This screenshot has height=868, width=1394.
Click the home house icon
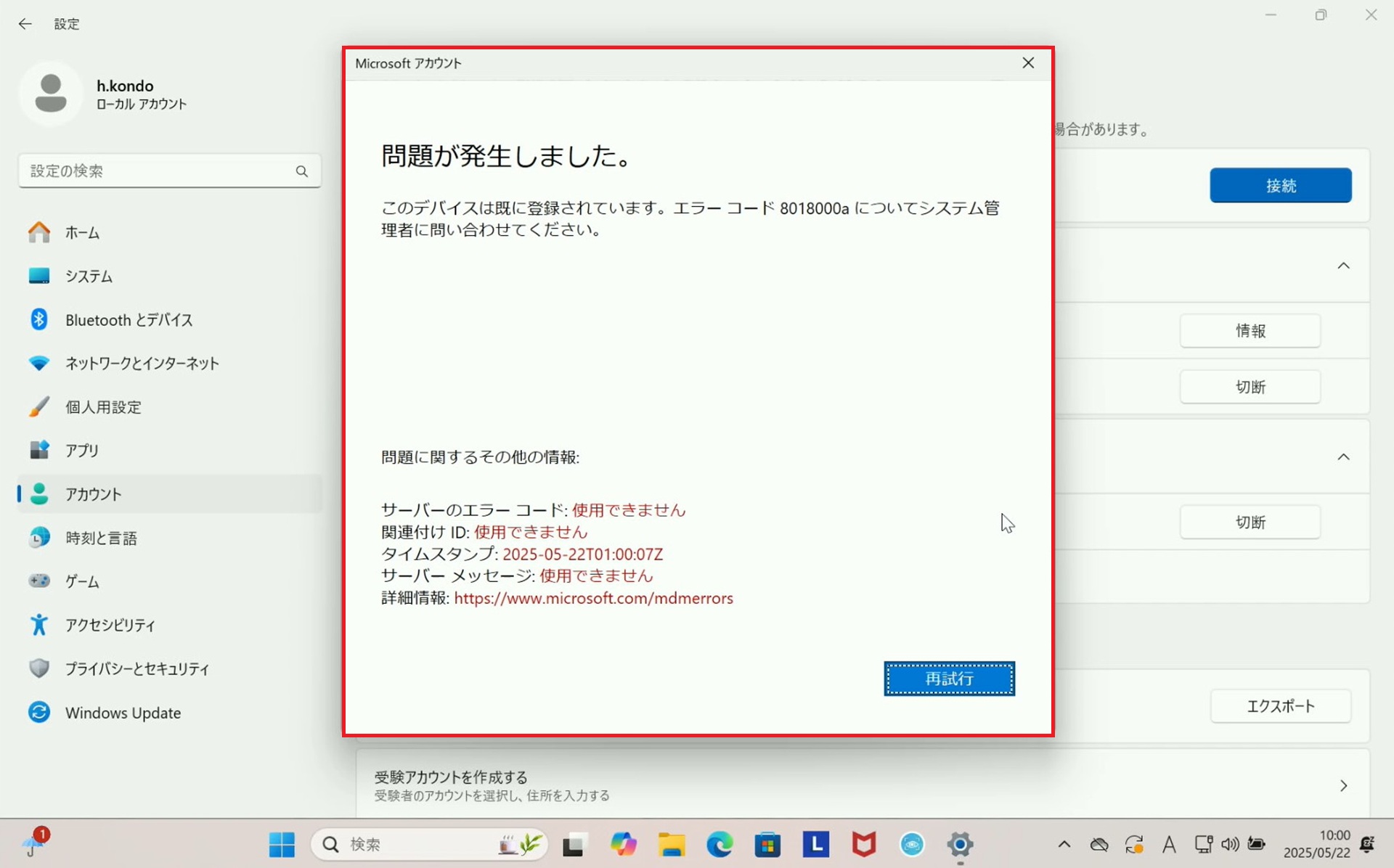39,232
